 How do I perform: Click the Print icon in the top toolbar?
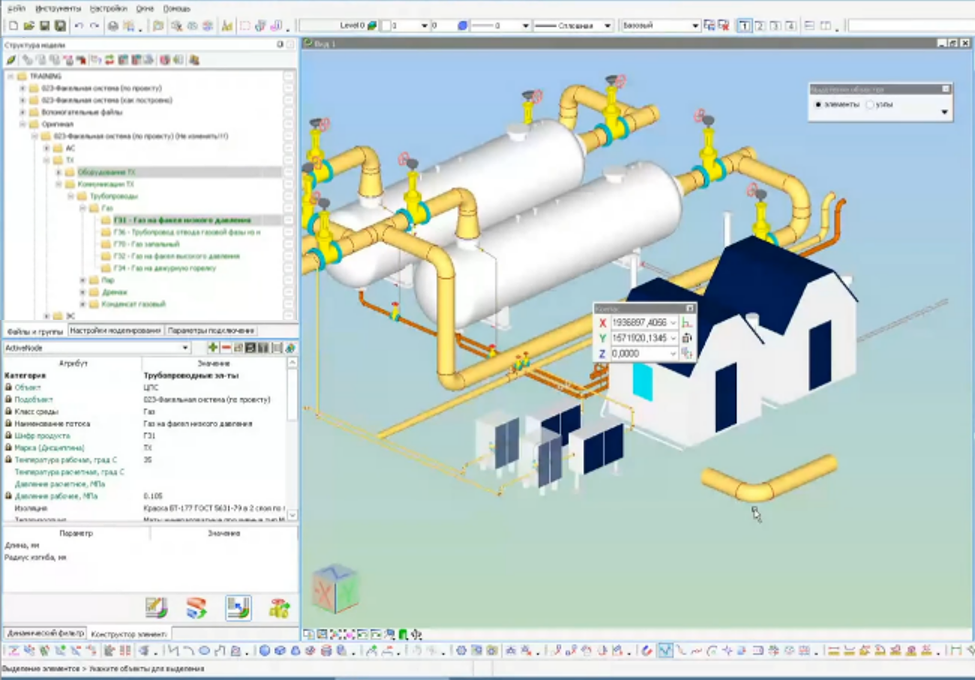pyautogui.click(x=112, y=25)
